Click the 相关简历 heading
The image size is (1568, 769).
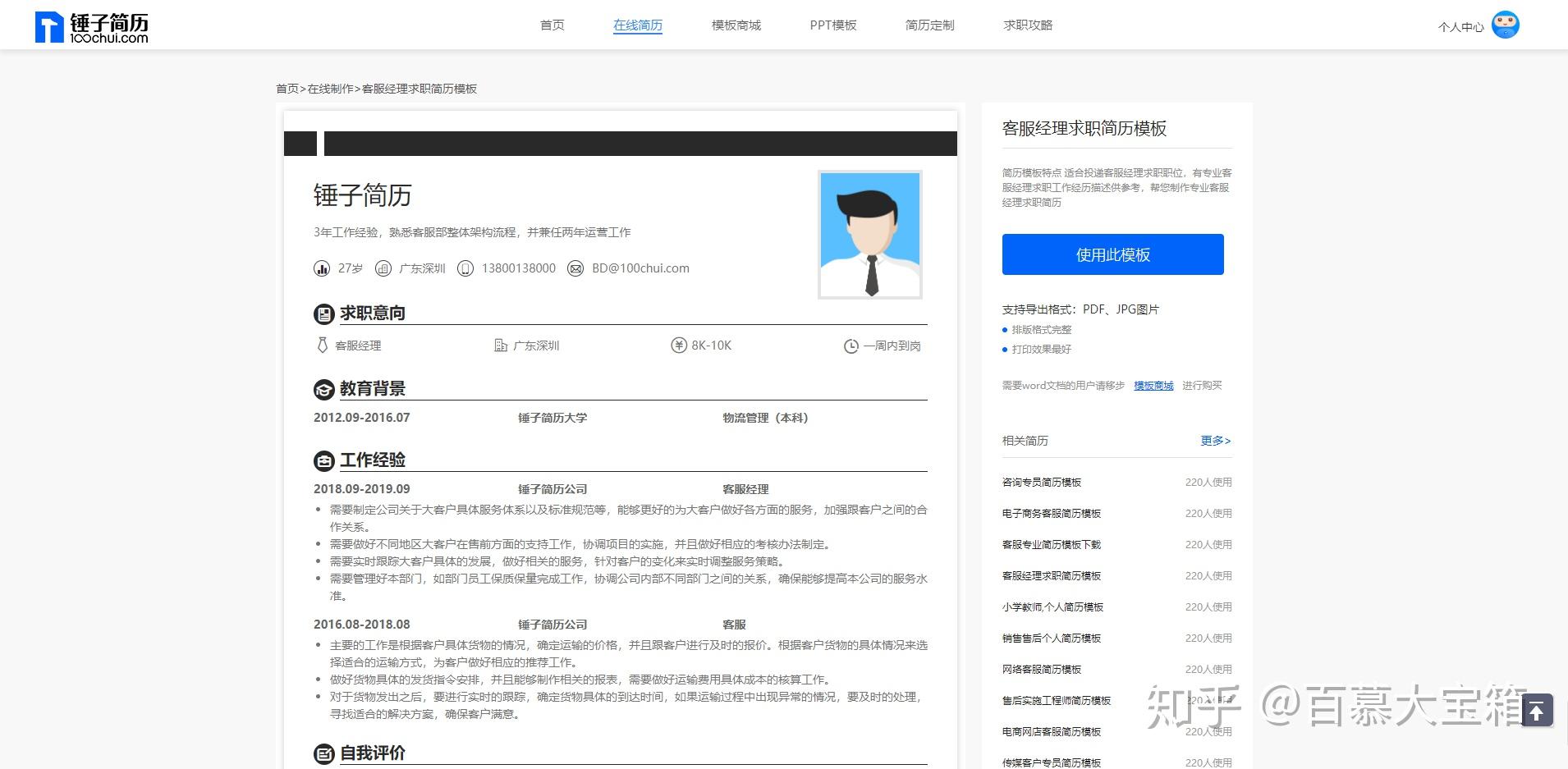point(1025,441)
